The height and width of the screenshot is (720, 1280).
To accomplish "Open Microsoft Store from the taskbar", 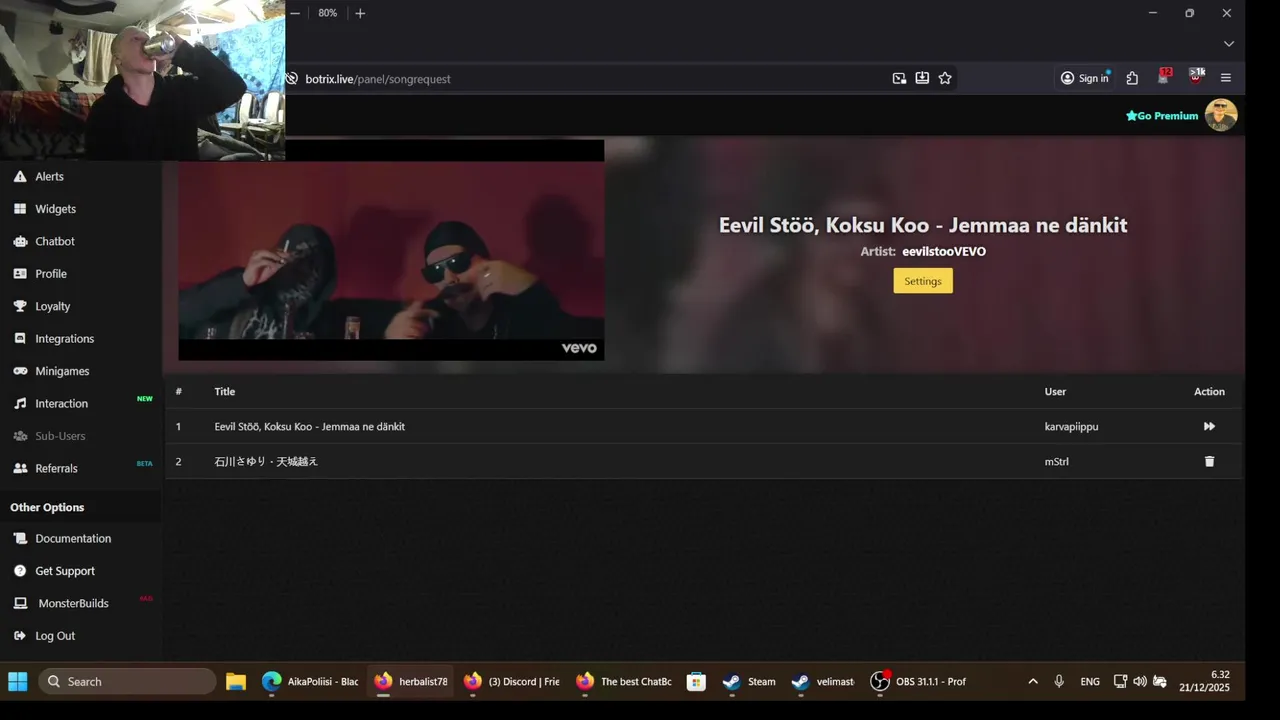I will 697,681.
